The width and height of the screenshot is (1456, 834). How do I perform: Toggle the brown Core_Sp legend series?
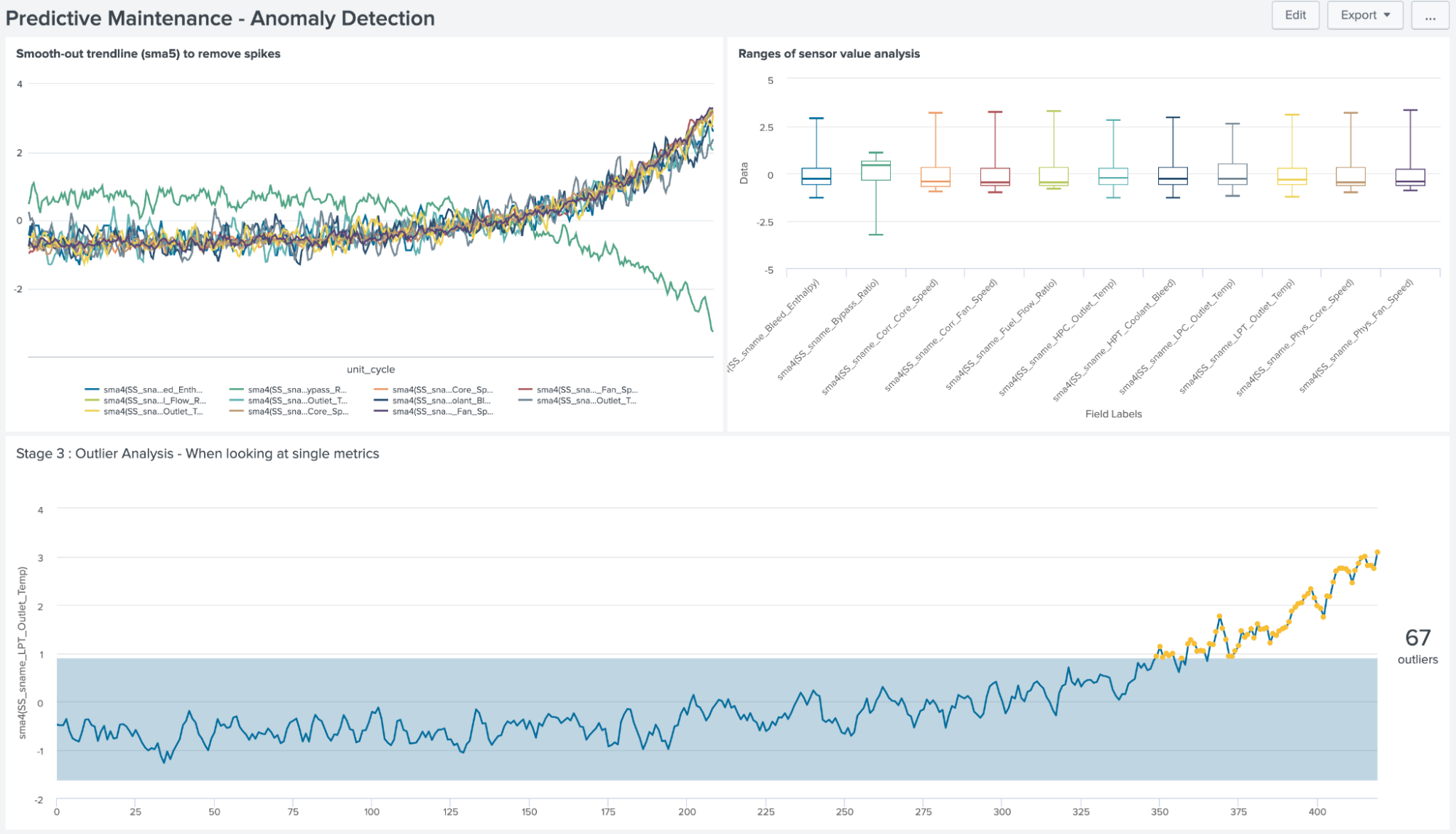289,412
